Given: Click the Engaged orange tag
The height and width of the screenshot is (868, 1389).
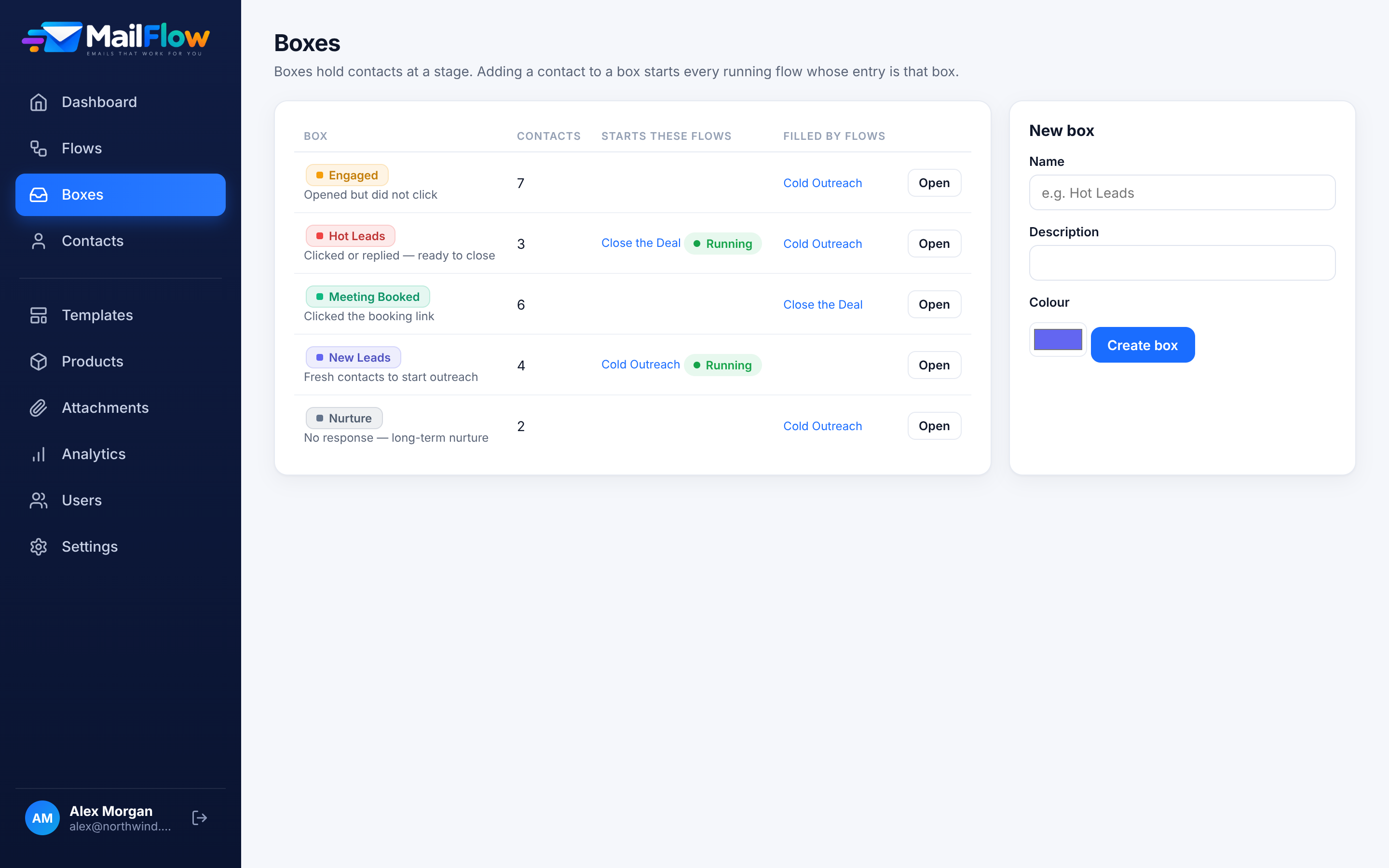Looking at the screenshot, I should click(347, 175).
